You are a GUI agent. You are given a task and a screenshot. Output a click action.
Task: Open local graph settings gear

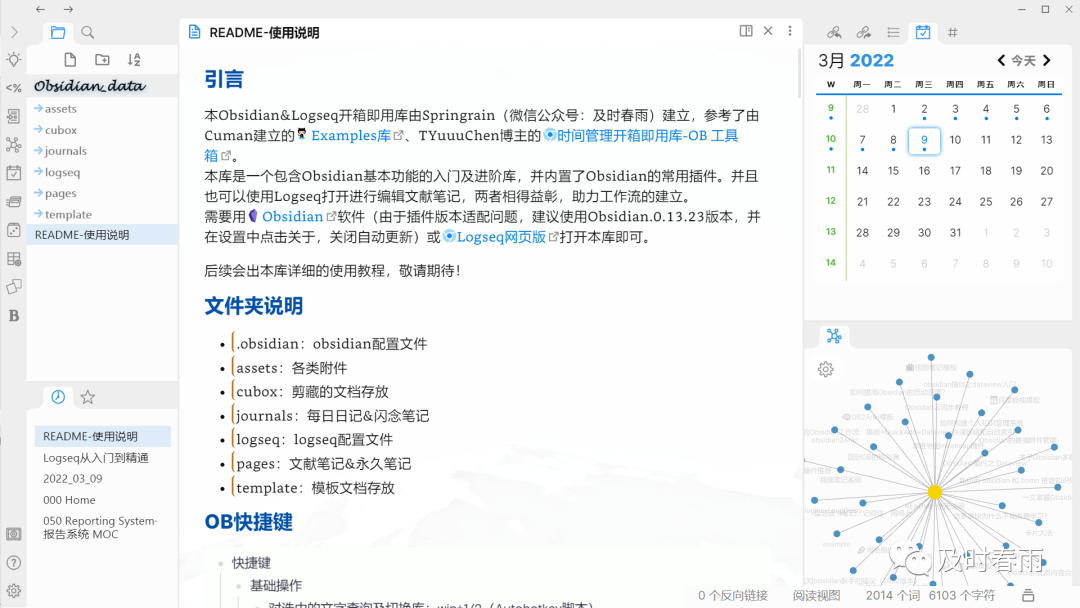point(826,369)
